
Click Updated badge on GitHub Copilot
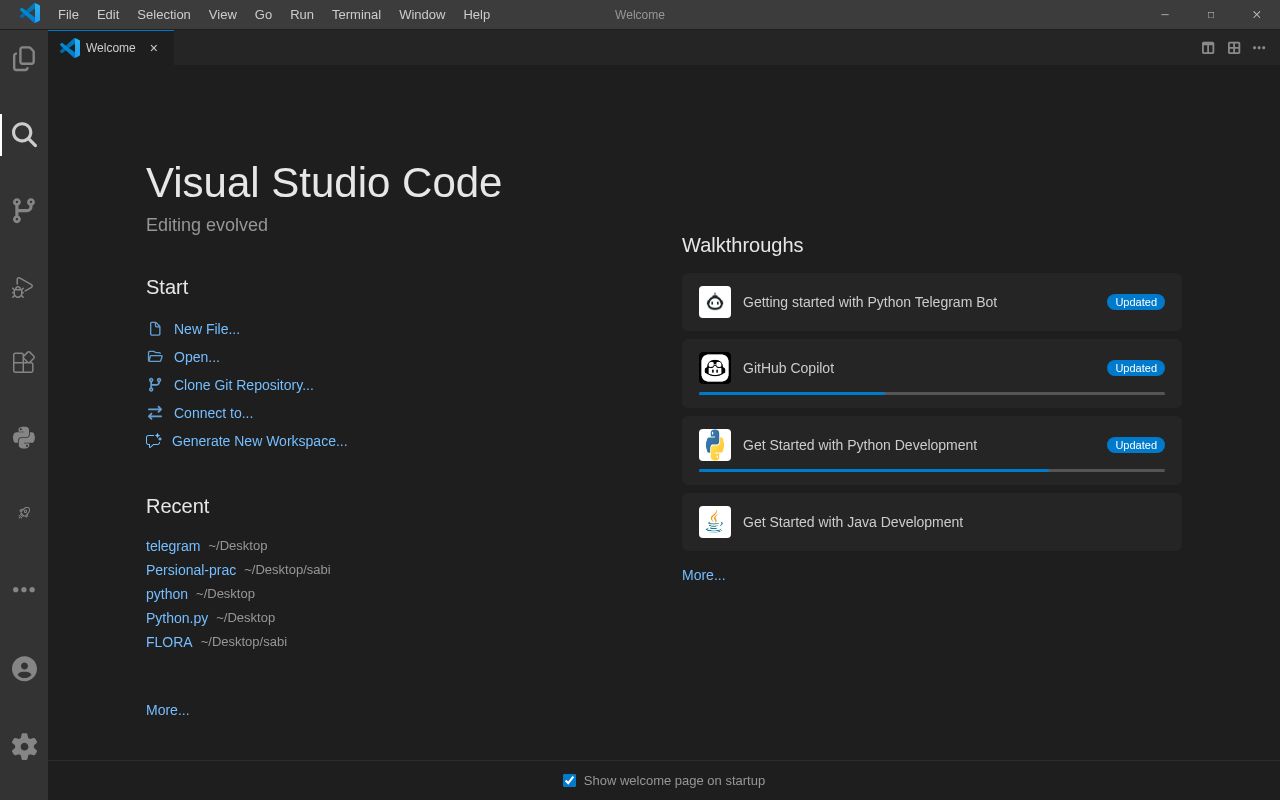(1136, 368)
